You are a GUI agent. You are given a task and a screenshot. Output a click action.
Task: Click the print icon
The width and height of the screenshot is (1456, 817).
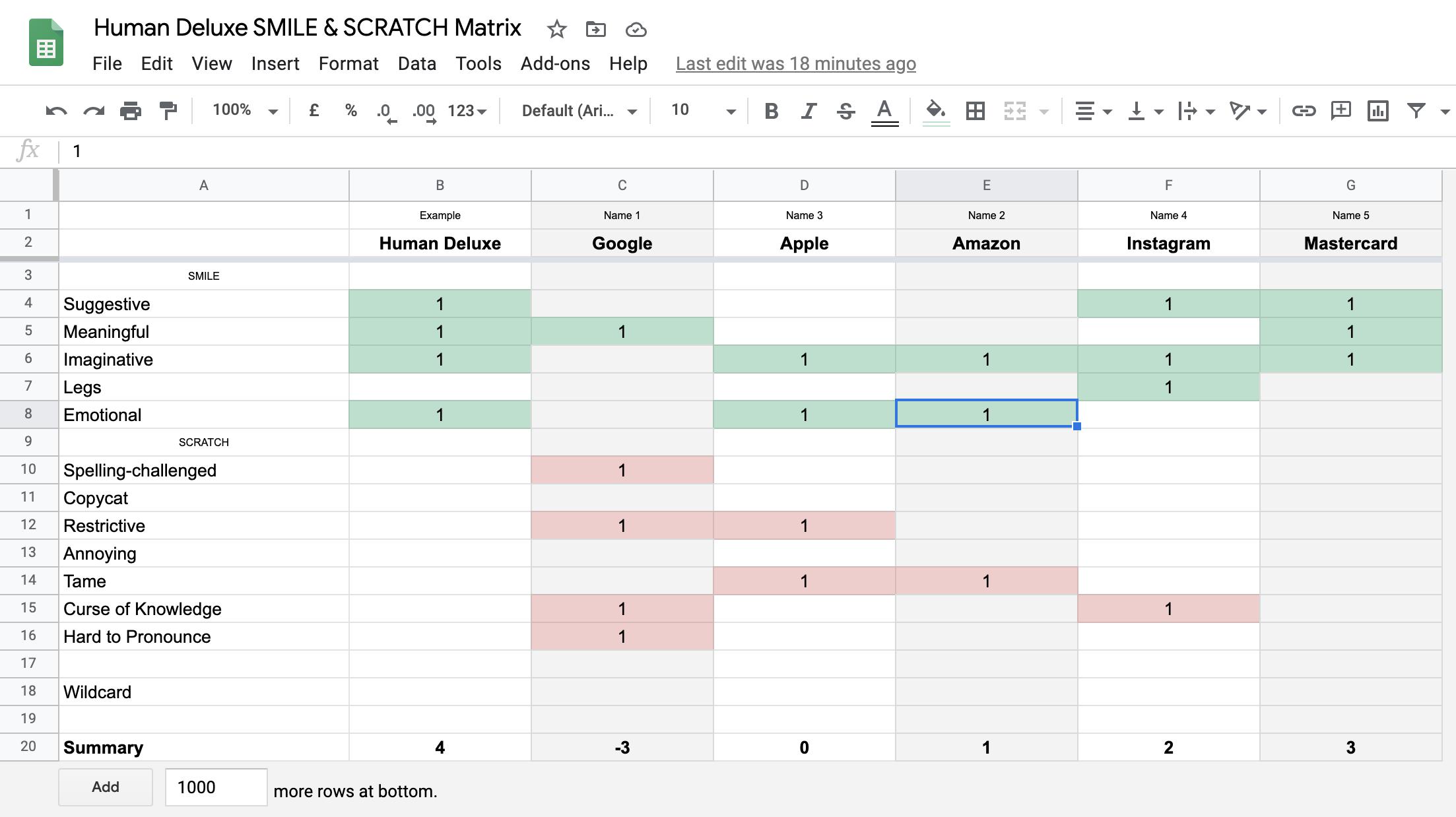point(131,111)
